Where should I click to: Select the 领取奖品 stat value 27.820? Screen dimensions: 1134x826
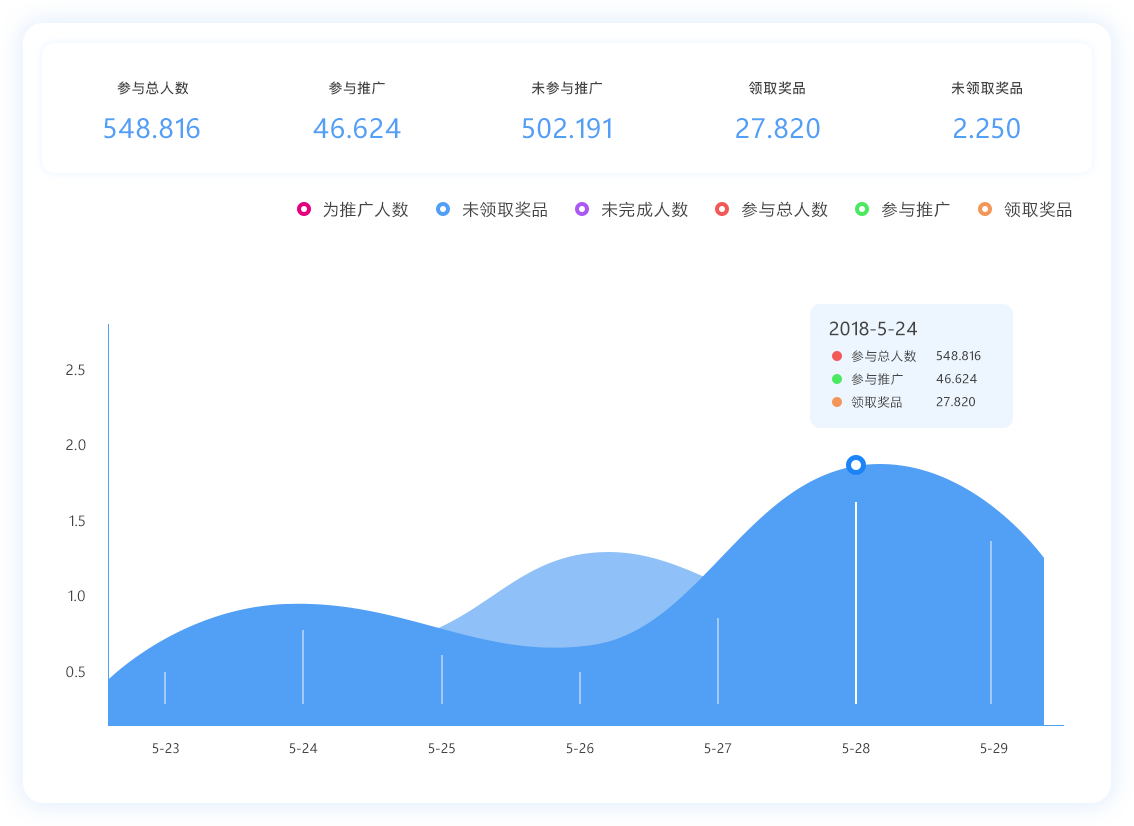coord(777,129)
